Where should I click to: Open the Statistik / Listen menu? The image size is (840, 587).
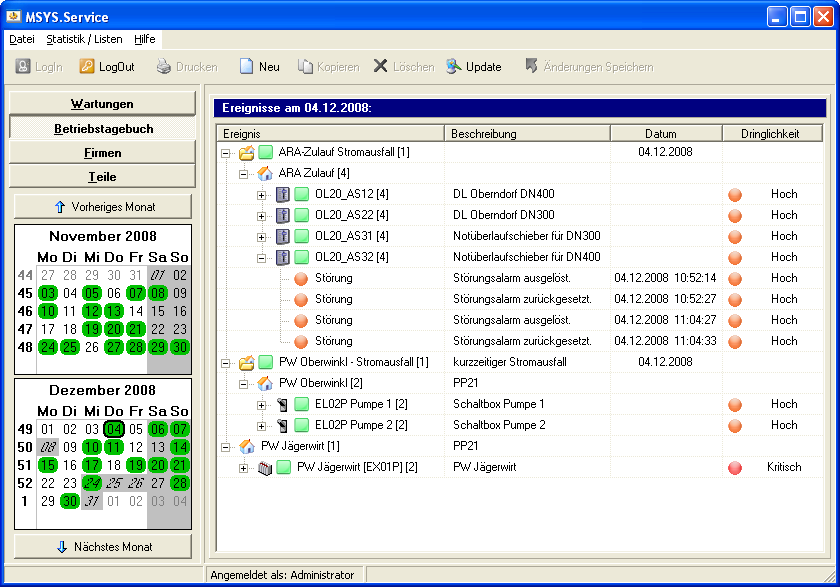click(x=84, y=39)
